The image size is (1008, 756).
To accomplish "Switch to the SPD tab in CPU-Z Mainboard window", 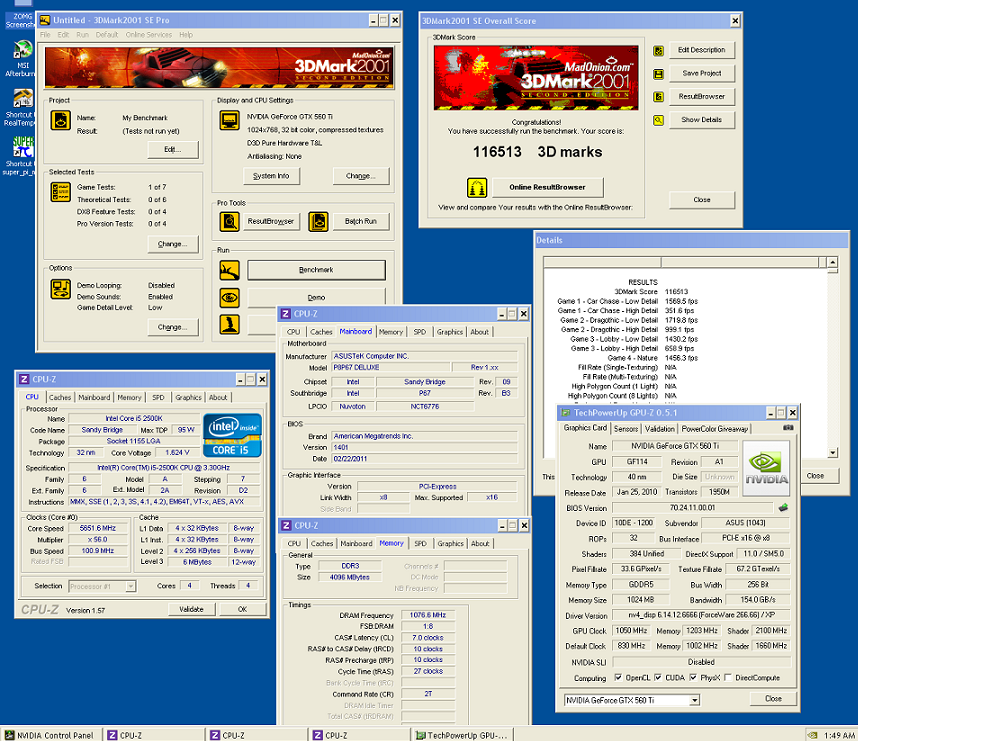I will click(420, 332).
